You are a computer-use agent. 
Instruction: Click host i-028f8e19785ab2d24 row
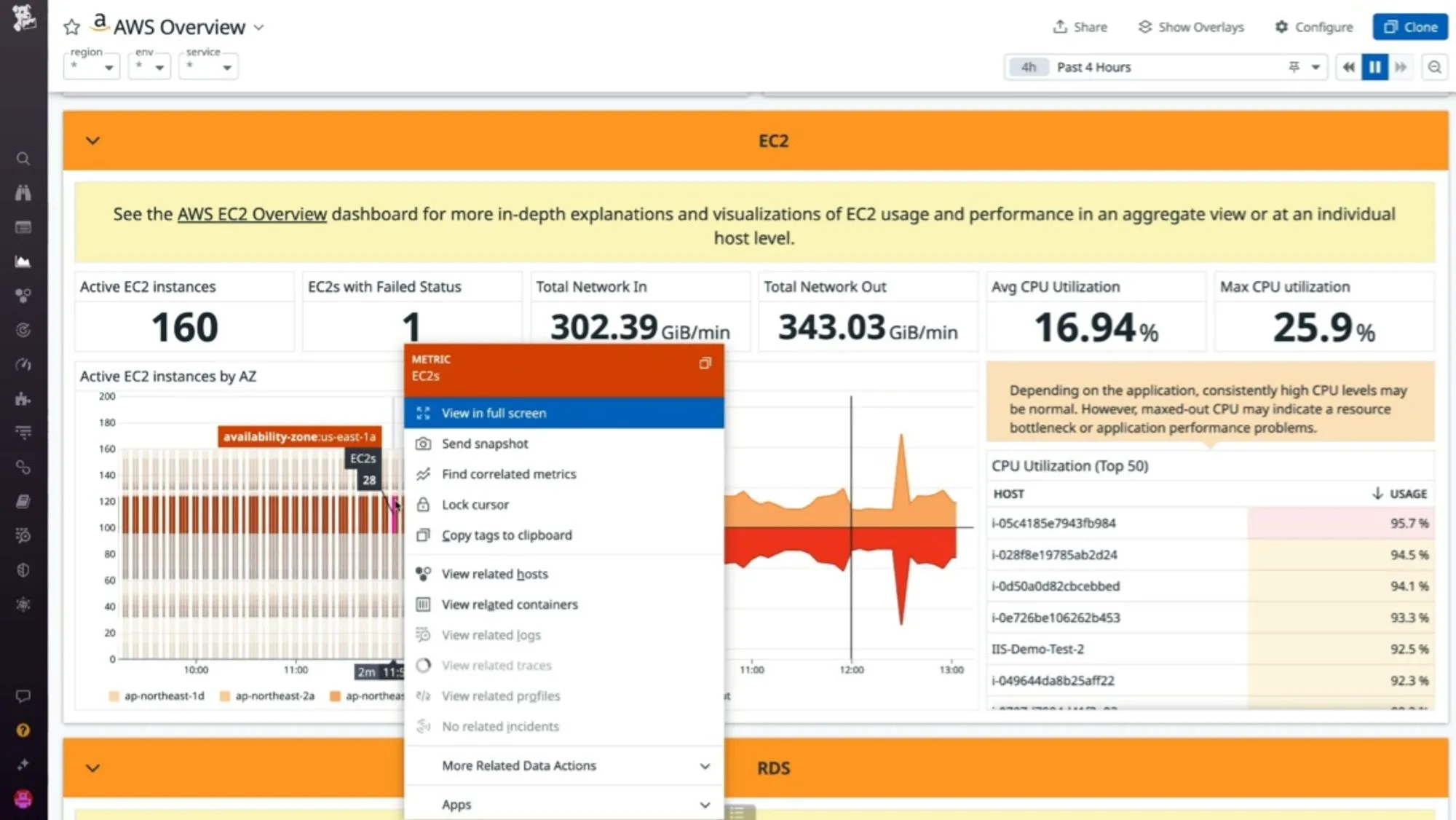(x=1210, y=555)
